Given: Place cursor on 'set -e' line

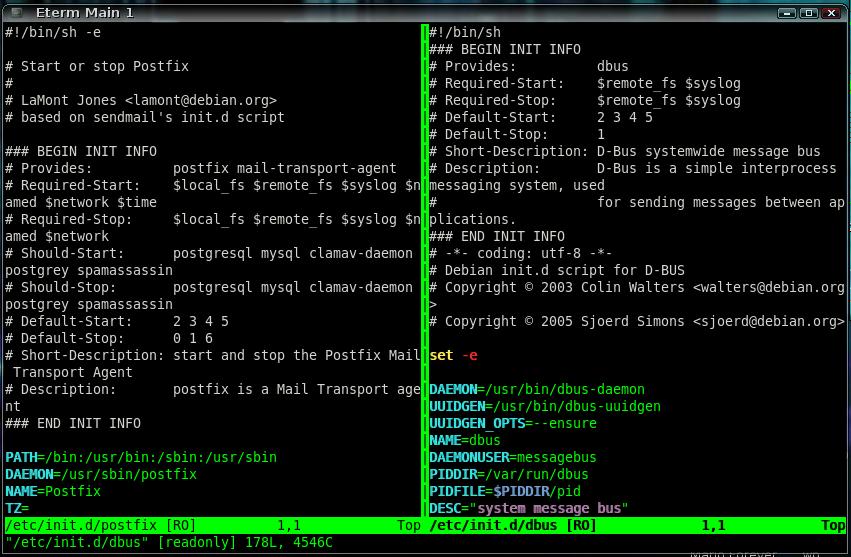Looking at the screenshot, I should pyautogui.click(x=453, y=355).
